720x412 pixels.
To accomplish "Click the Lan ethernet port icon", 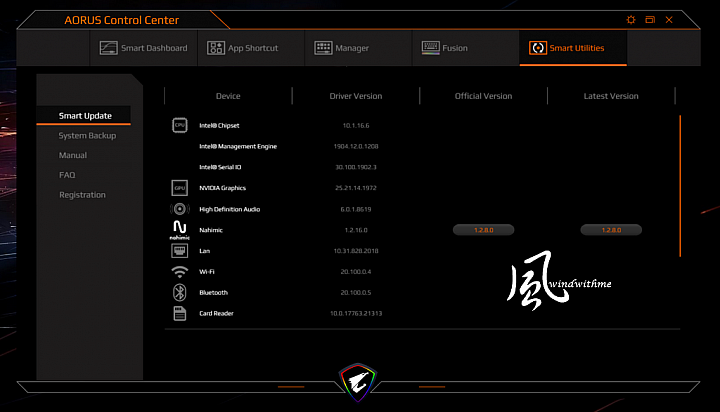I will coord(180,251).
